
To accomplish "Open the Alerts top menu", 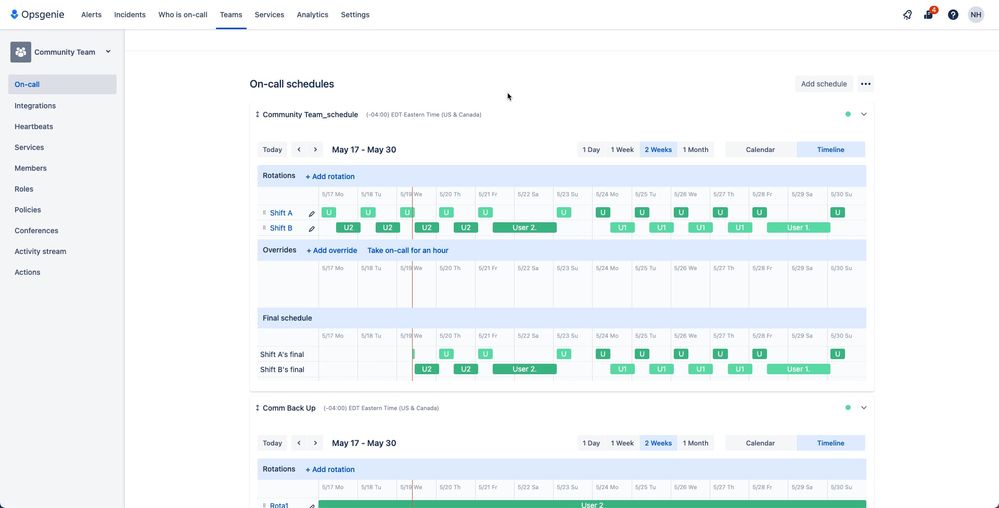I will (91, 15).
